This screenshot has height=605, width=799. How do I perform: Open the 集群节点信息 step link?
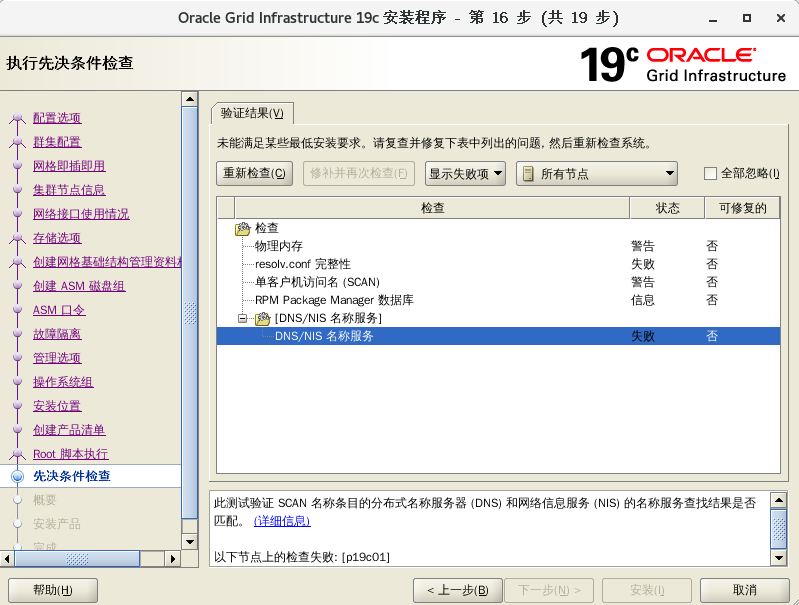click(69, 190)
